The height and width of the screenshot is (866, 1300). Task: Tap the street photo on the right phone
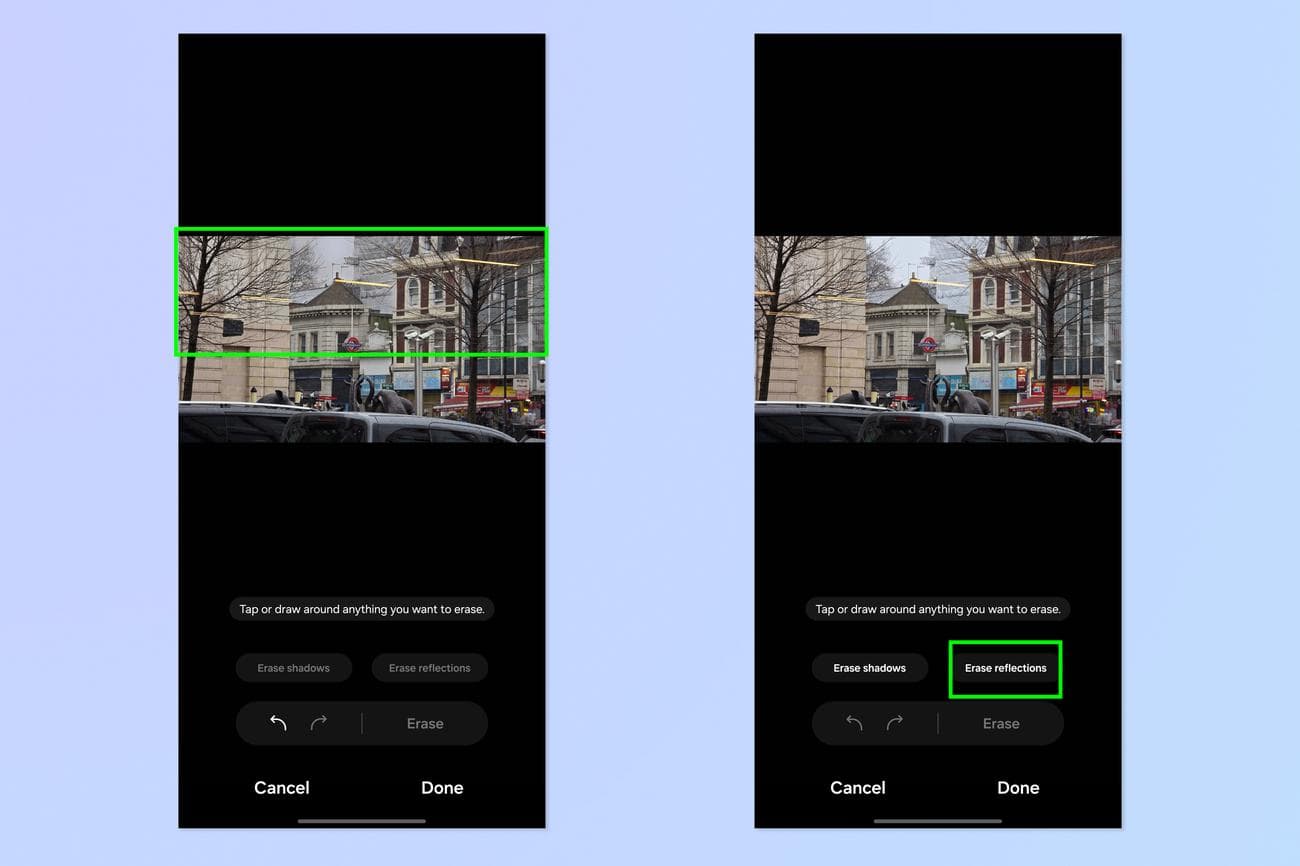[x=938, y=339]
